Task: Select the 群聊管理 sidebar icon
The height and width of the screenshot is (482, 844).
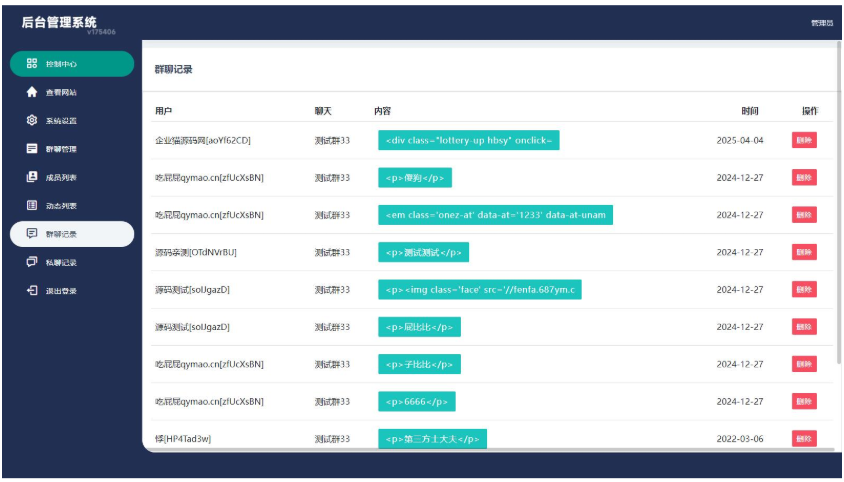Action: pyautogui.click(x=32, y=149)
